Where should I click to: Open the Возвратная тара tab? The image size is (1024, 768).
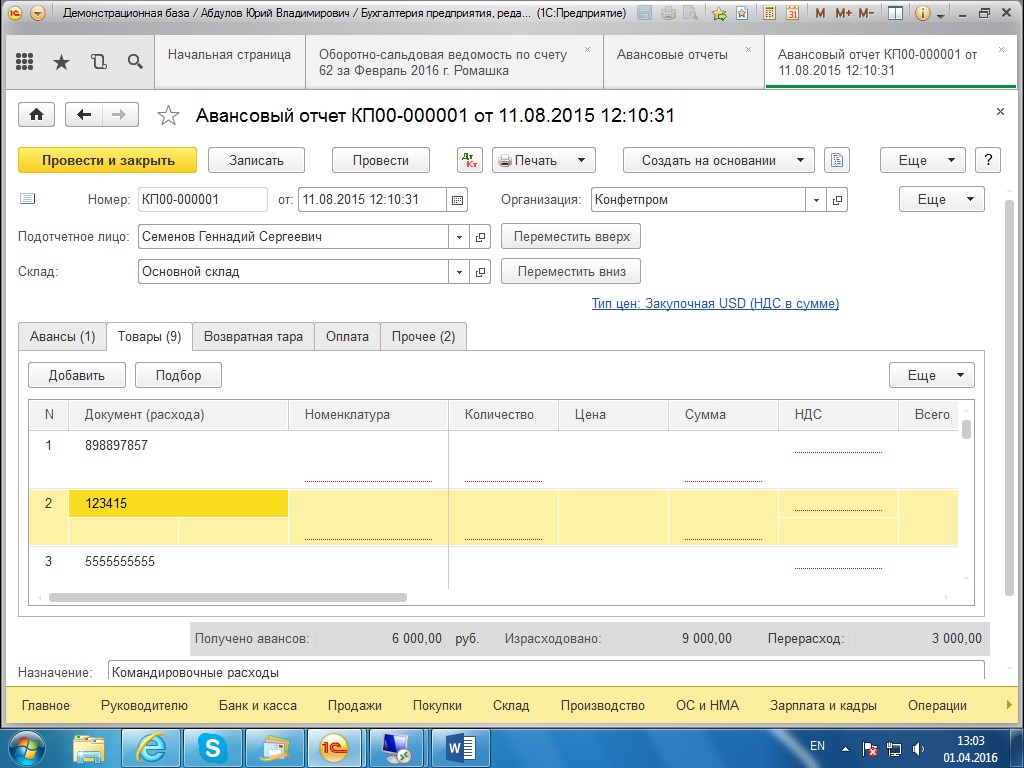253,337
